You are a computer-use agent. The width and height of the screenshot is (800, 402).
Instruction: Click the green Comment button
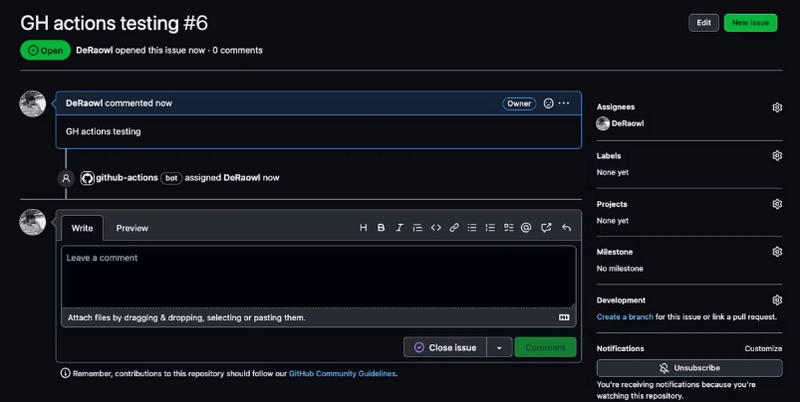(x=545, y=347)
